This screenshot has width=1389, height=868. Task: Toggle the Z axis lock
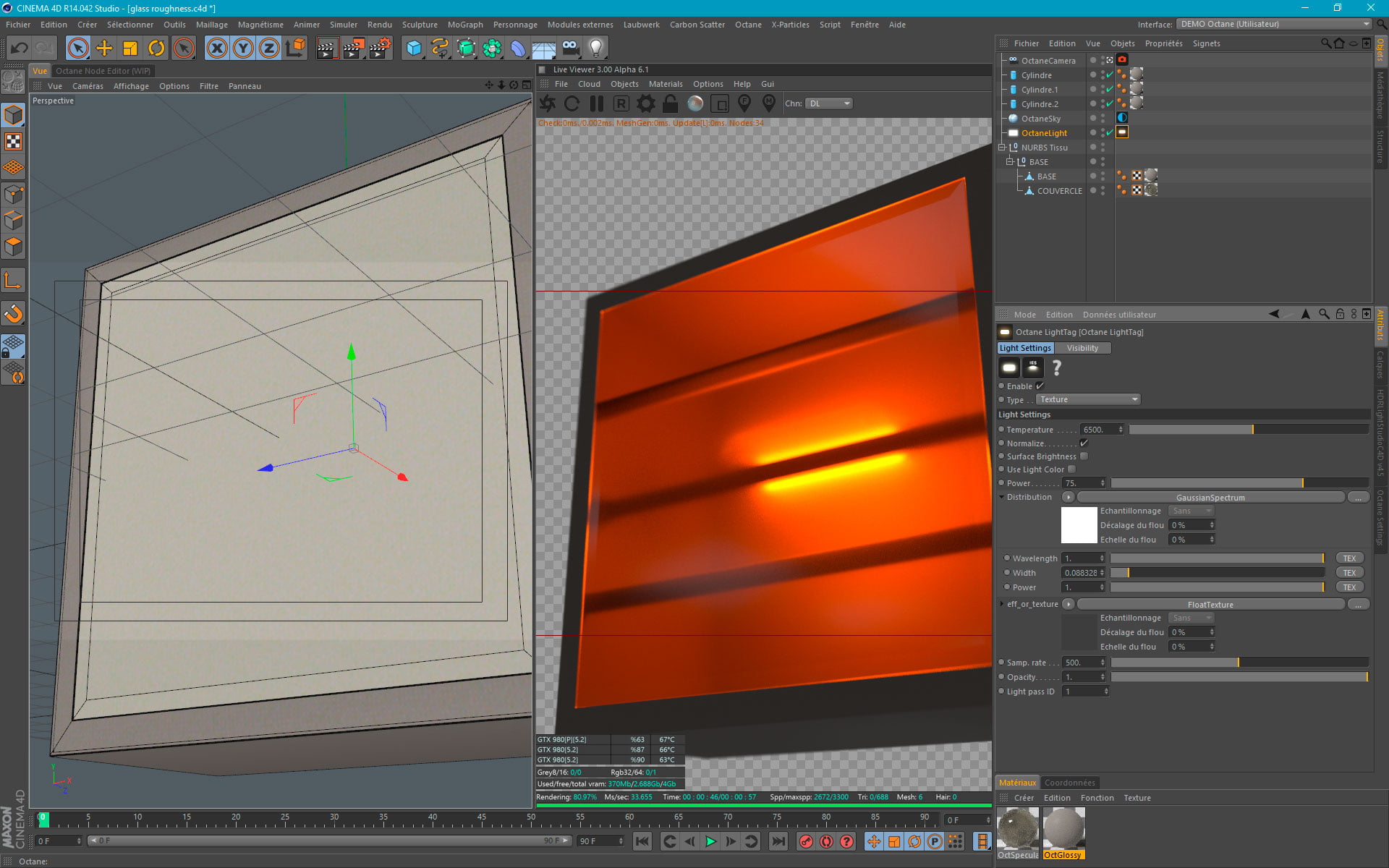(x=269, y=48)
